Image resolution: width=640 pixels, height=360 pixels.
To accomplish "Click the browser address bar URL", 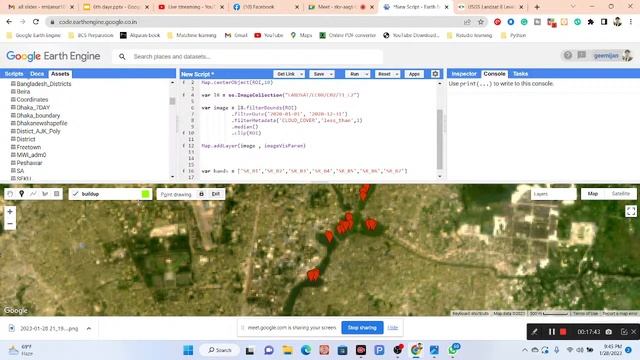I will point(98,22).
